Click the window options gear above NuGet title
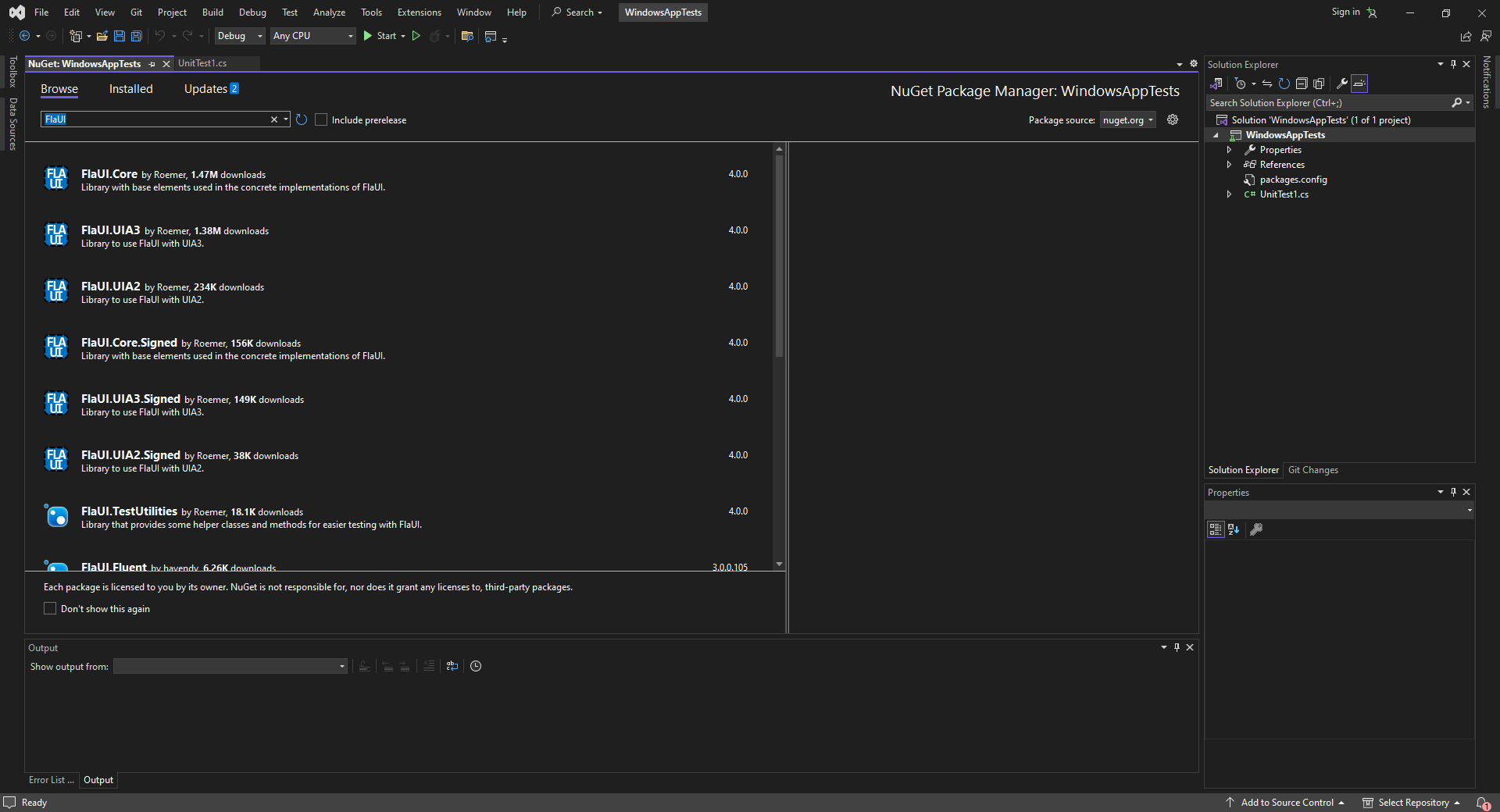The height and width of the screenshot is (812, 1500). [1194, 64]
